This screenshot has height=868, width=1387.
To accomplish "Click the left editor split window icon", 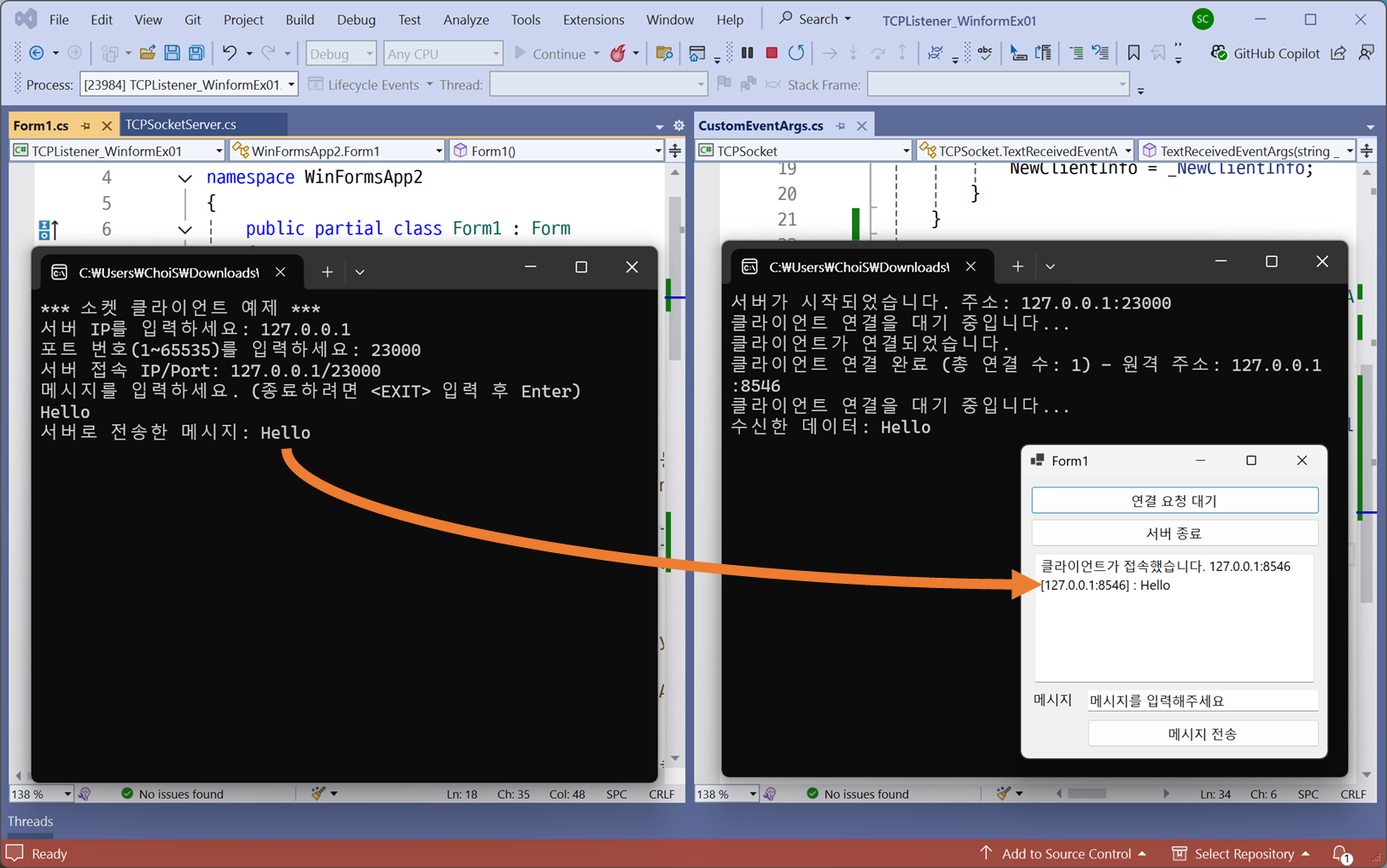I will [x=675, y=151].
